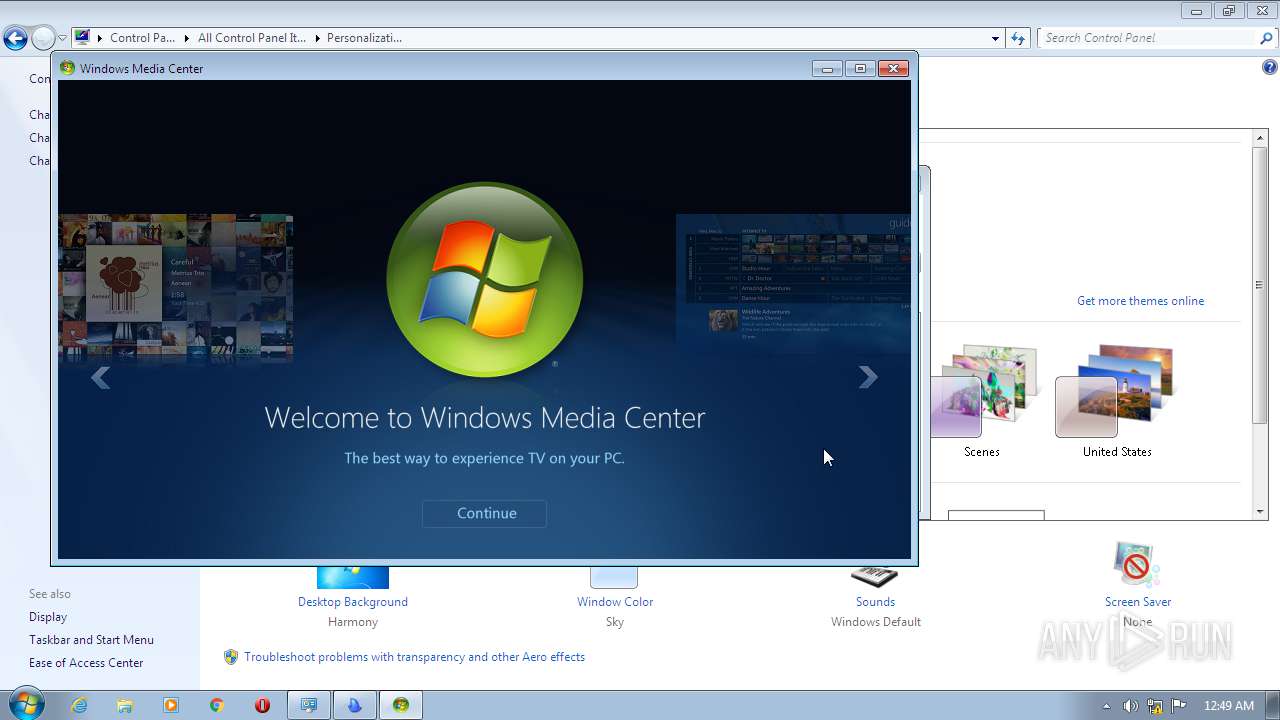Open the Windows Start menu
The height and width of the screenshot is (720, 1280).
tap(25, 704)
